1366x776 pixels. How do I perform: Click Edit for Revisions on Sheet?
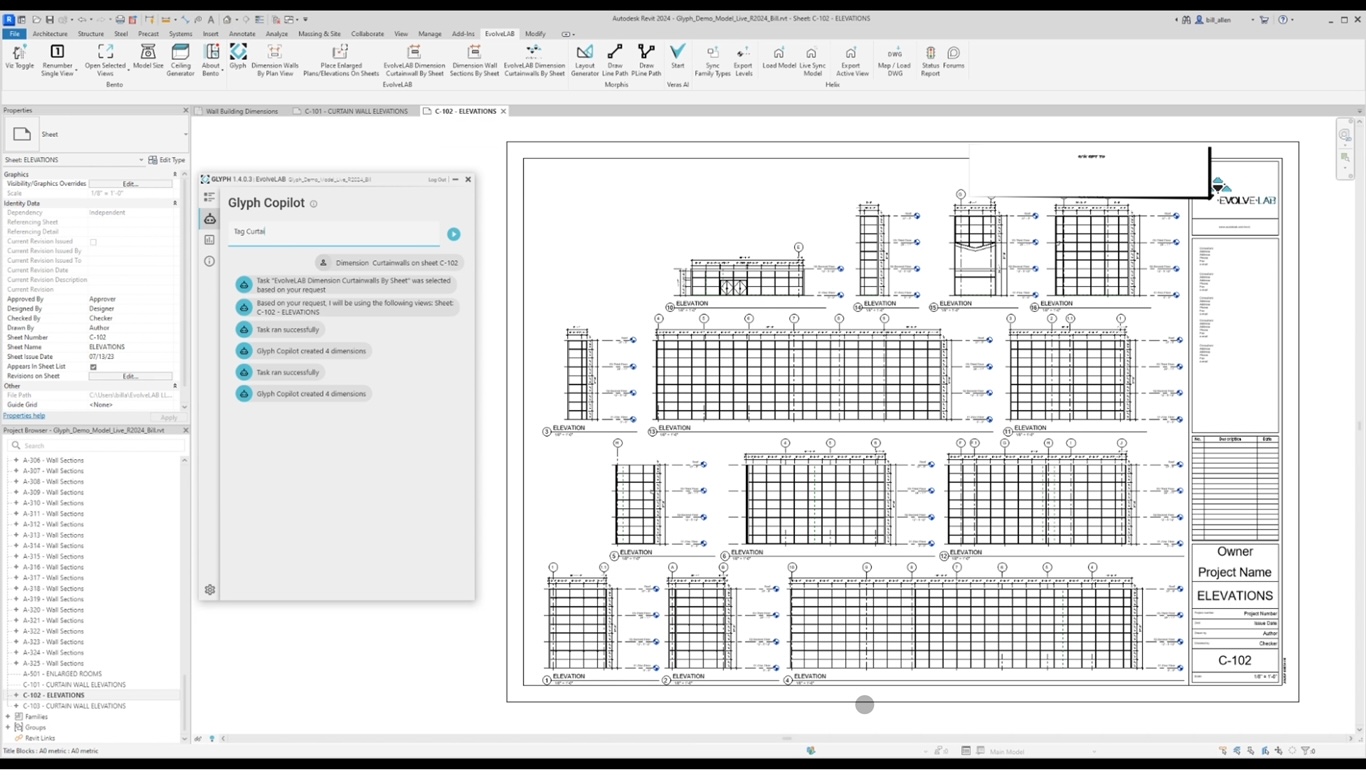130,377
